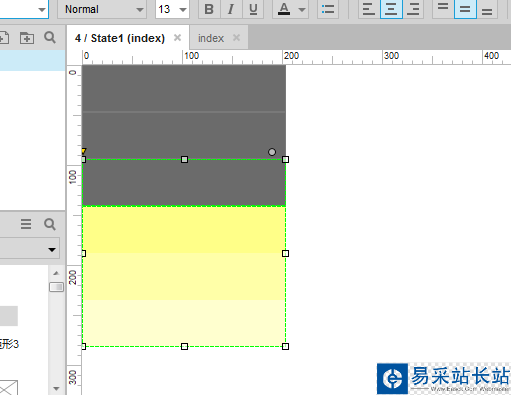
Task: Click the middle right selection handle
Action: tap(285, 253)
